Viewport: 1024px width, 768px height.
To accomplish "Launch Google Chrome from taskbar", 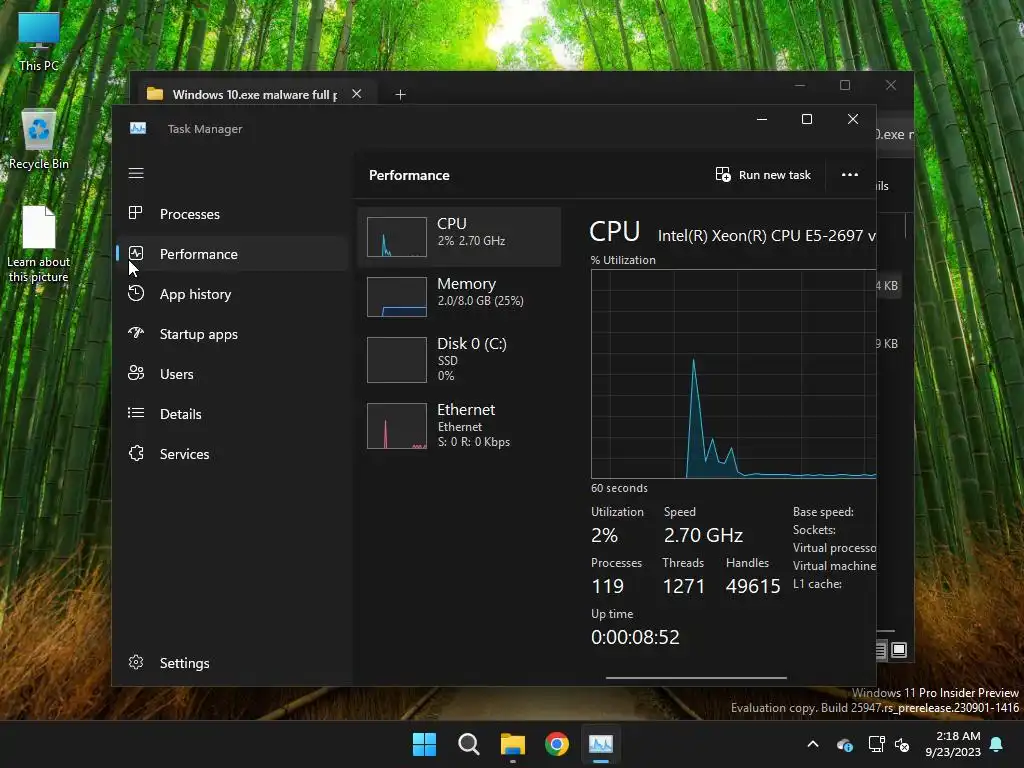I will 557,744.
